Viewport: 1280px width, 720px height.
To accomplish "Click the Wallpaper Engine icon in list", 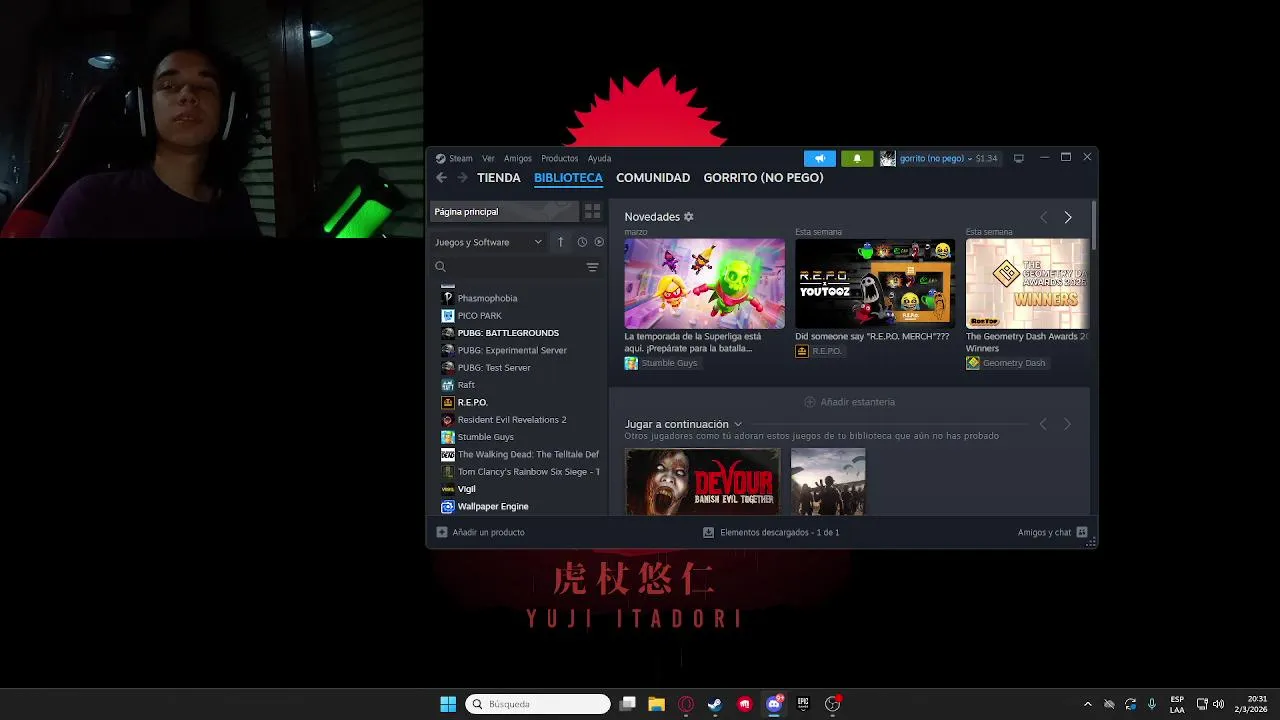I will pyautogui.click(x=448, y=506).
